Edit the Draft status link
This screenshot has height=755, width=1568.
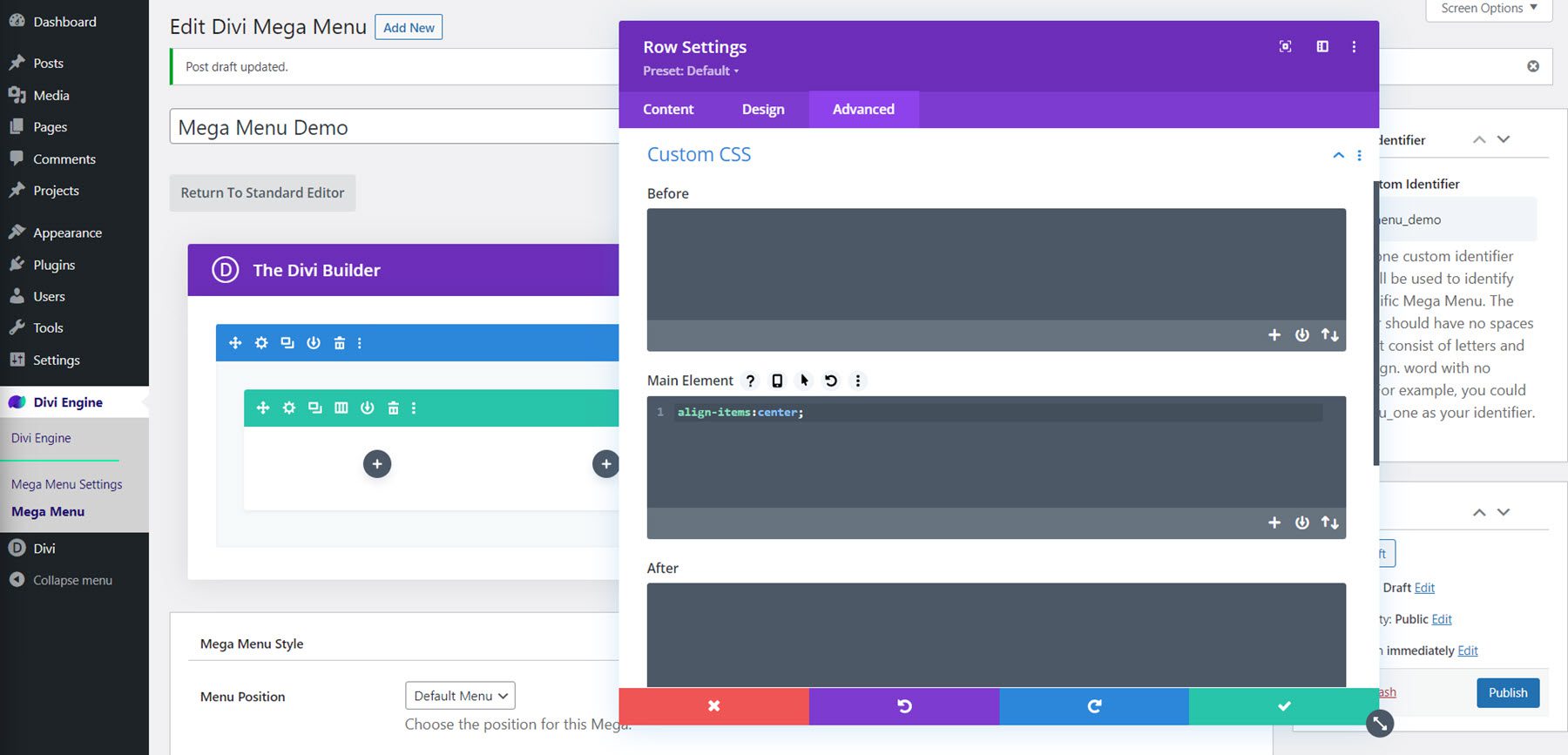click(x=1424, y=588)
